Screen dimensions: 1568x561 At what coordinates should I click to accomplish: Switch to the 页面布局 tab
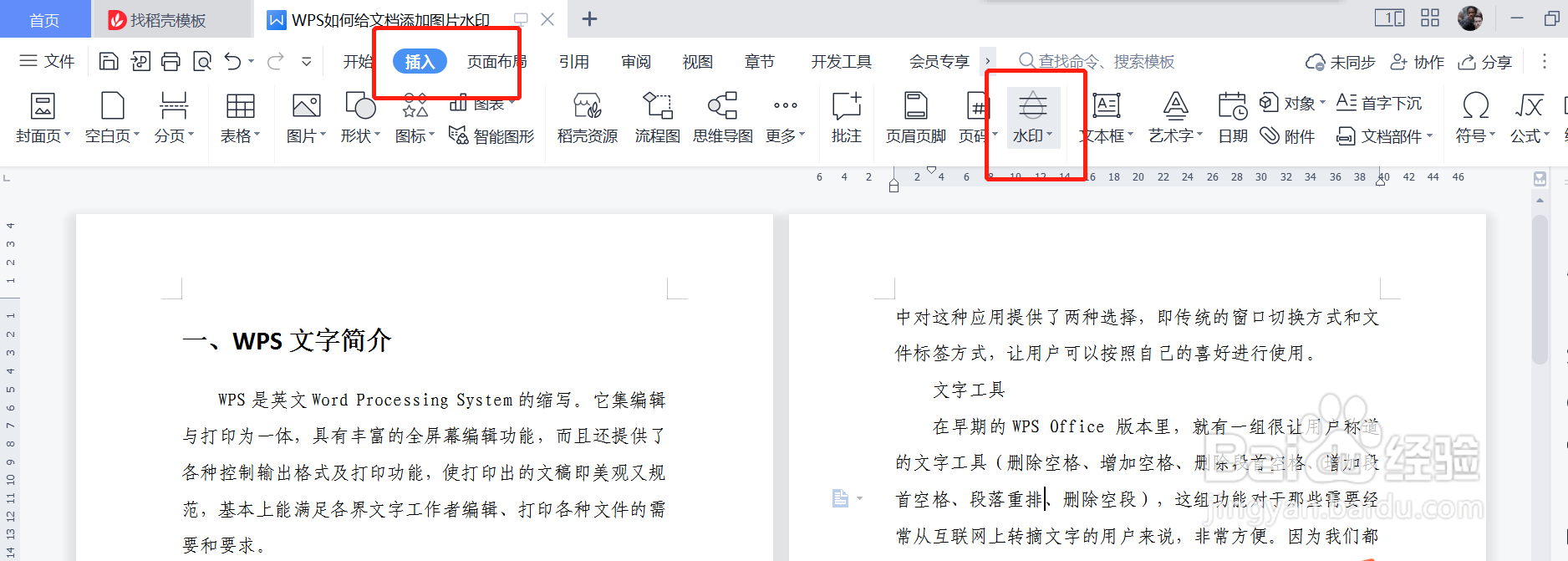coord(496,61)
